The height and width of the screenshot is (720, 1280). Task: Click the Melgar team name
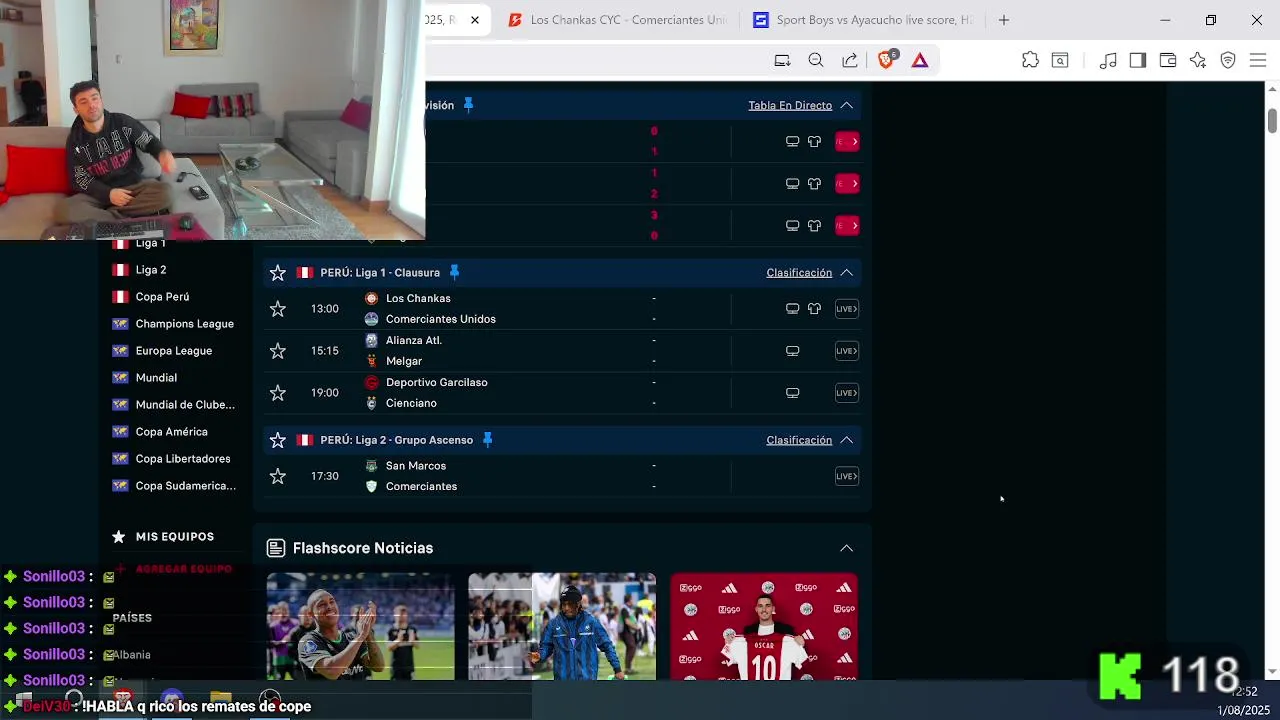tap(404, 361)
